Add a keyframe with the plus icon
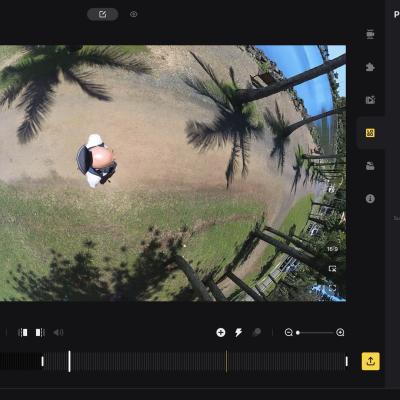 [x=221, y=332]
